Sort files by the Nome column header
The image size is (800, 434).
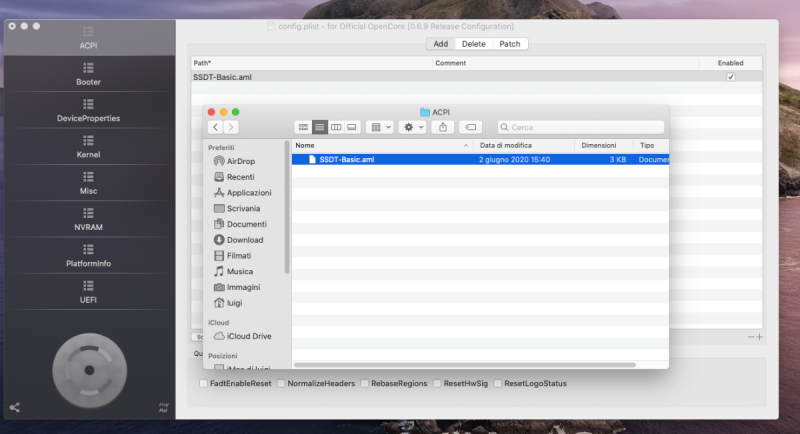pos(380,145)
